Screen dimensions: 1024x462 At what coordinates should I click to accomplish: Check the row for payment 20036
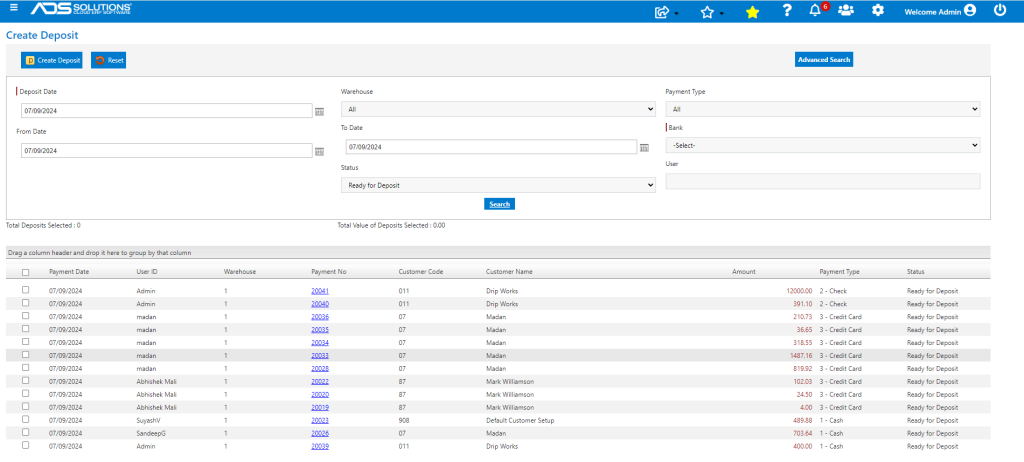tap(25, 316)
